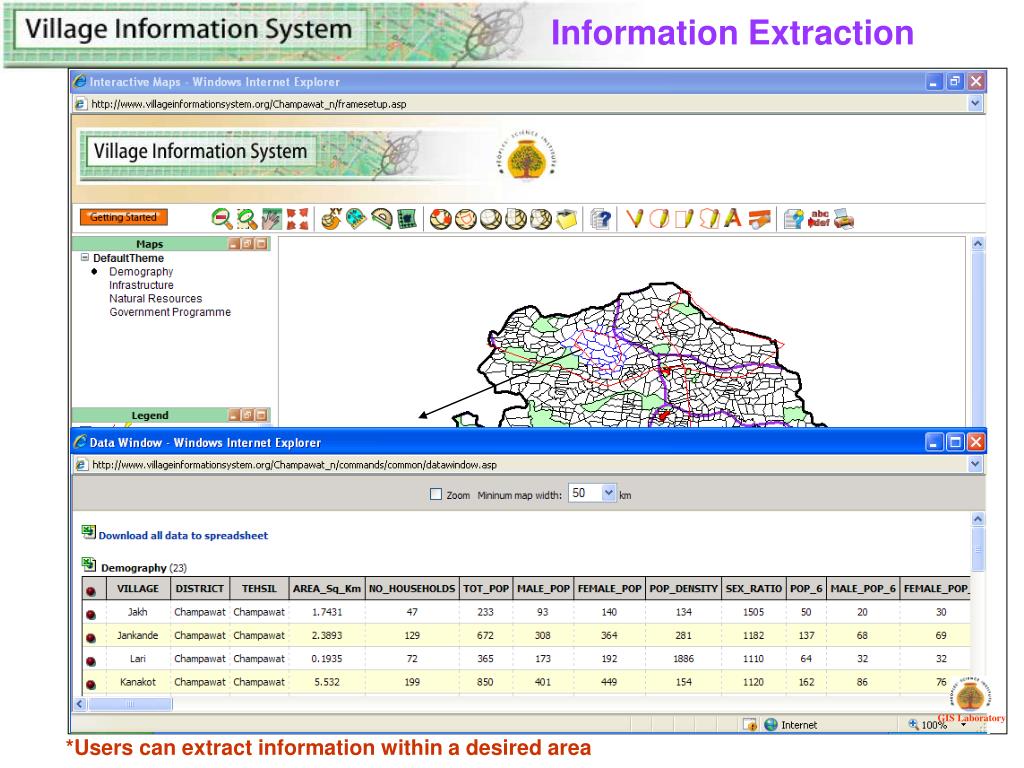Screen dimensions: 1024x768
Task: Open the 100% zoom level dropdown
Action: pyautogui.click(x=963, y=725)
